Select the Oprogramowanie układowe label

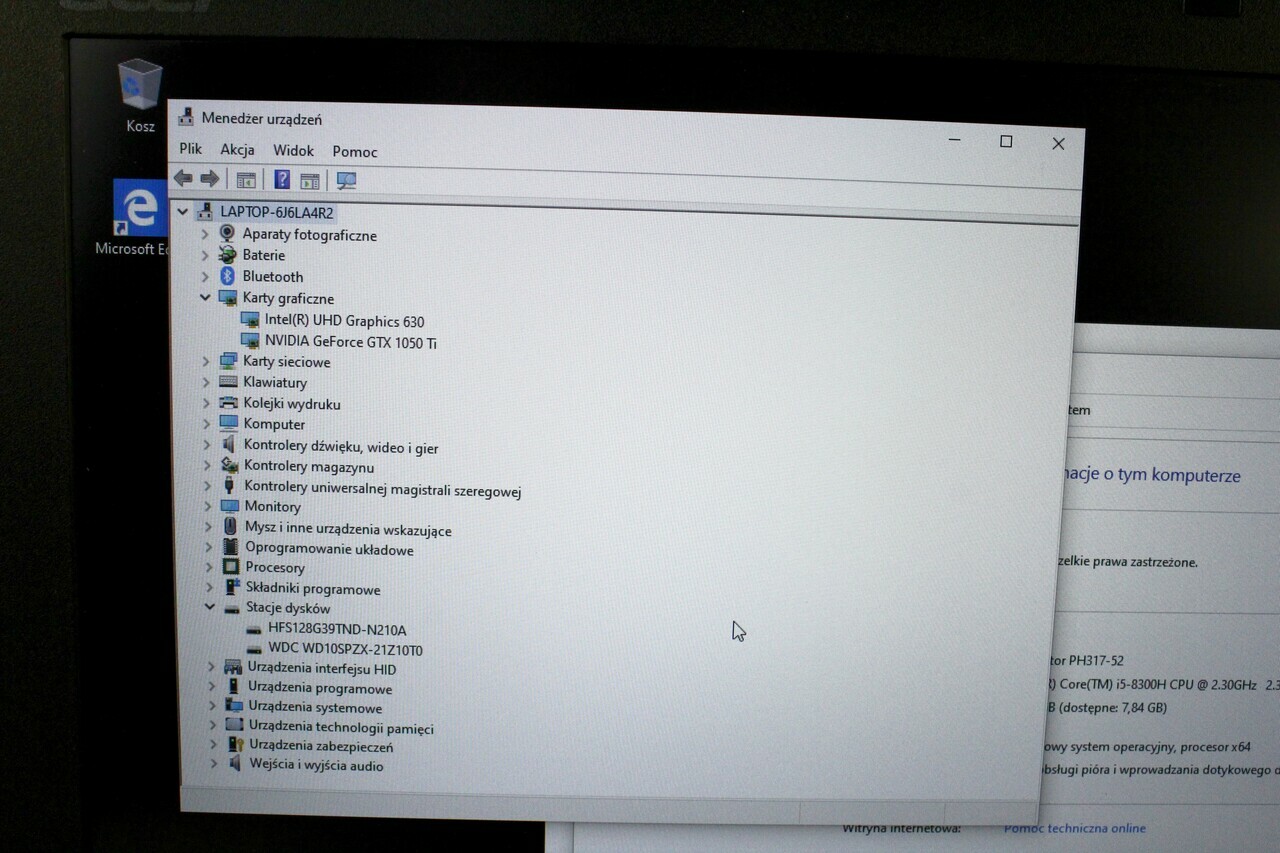tap(329, 550)
